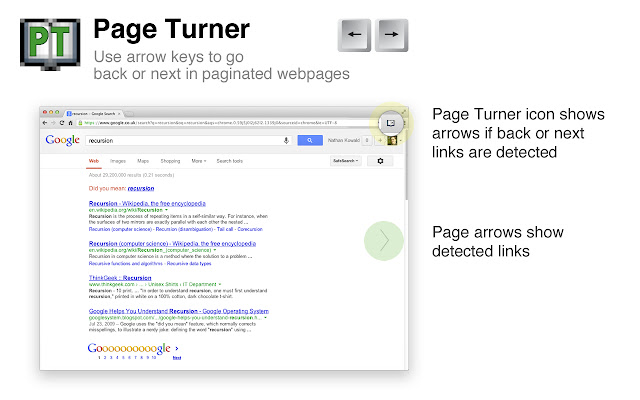Viewport: 640px width, 400px height.
Task: Click the green maximize window button
Action: [x=57, y=112]
